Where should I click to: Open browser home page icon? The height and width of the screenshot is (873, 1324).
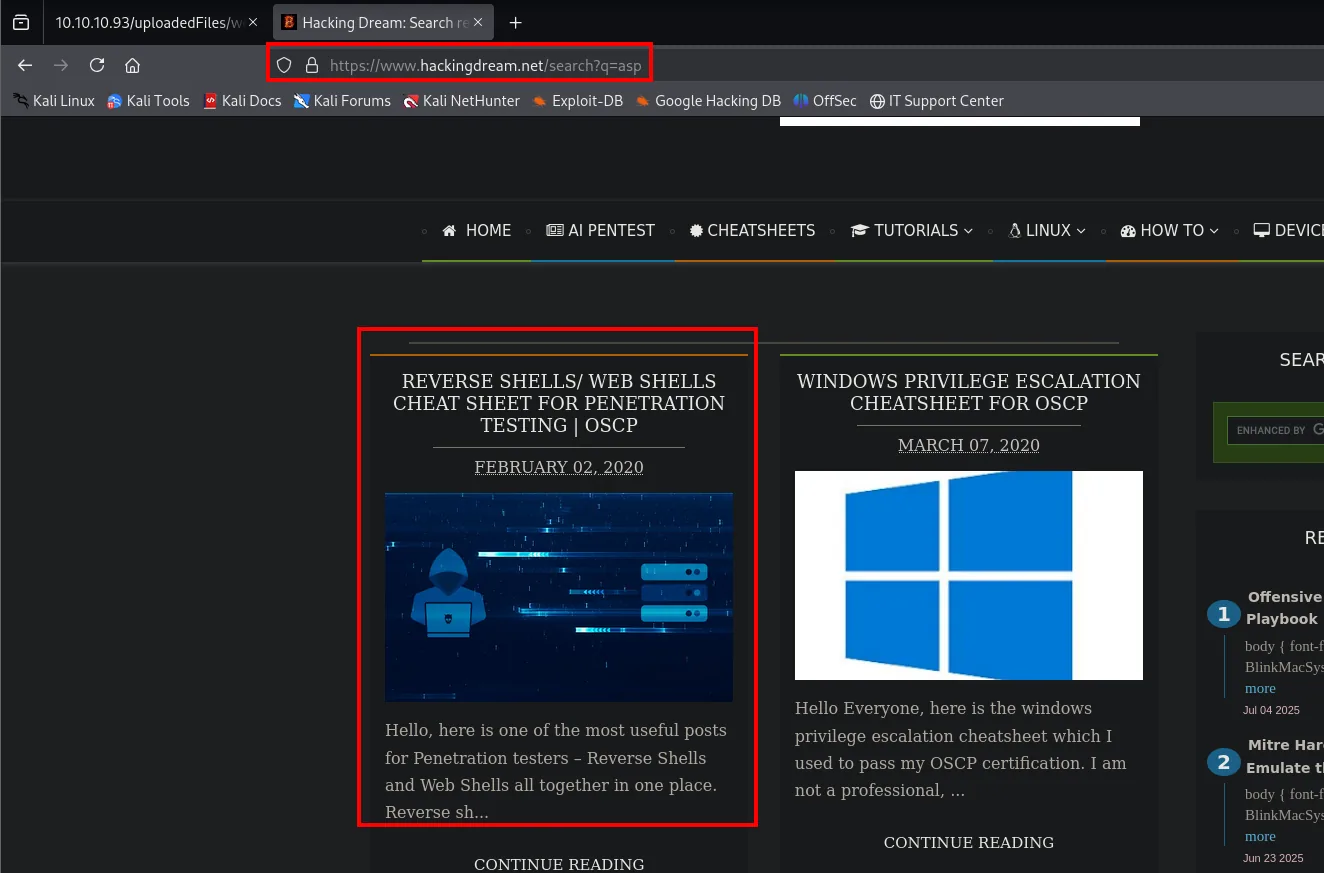coord(132,65)
